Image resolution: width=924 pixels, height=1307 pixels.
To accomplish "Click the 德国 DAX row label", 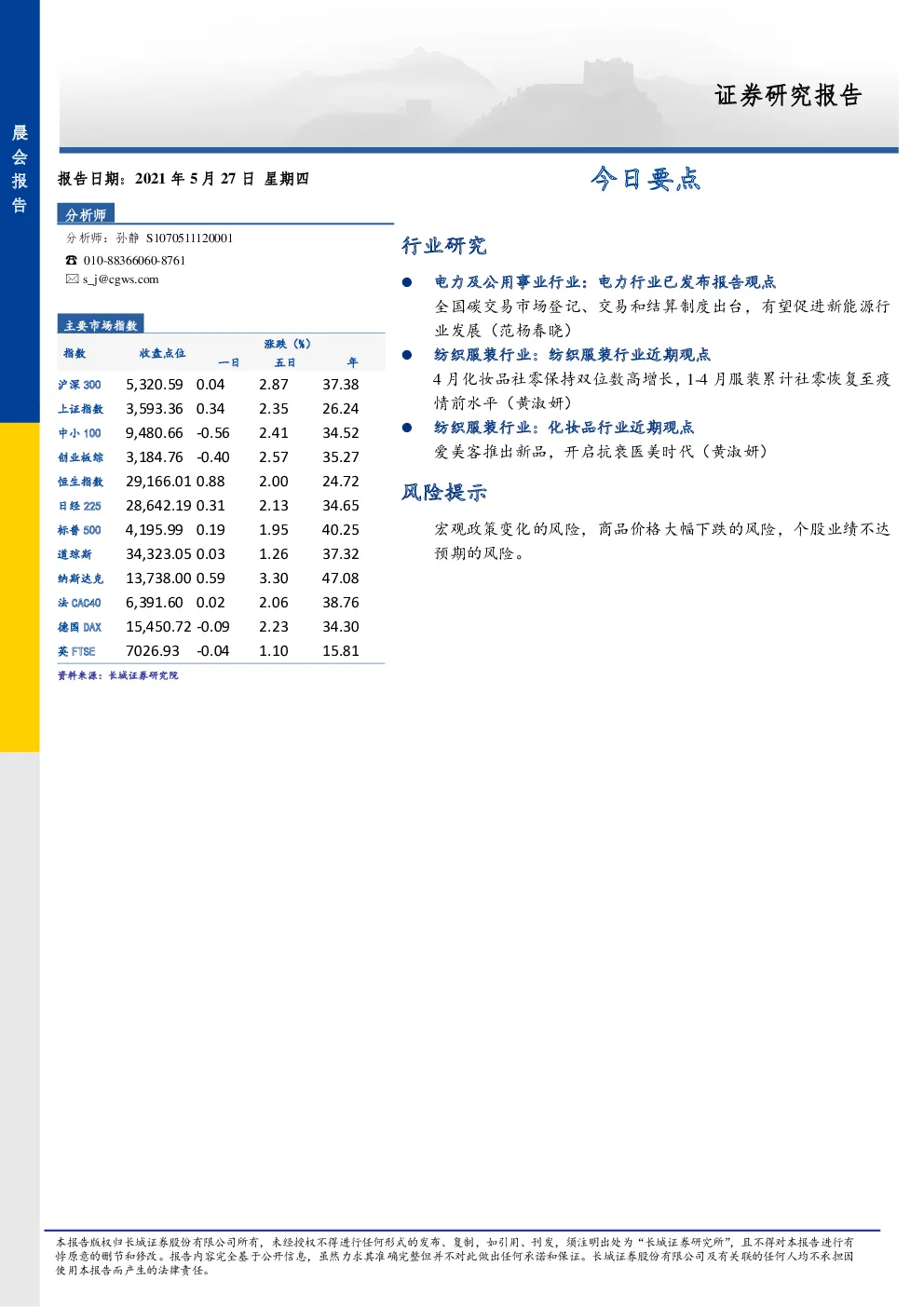I will point(79,627).
